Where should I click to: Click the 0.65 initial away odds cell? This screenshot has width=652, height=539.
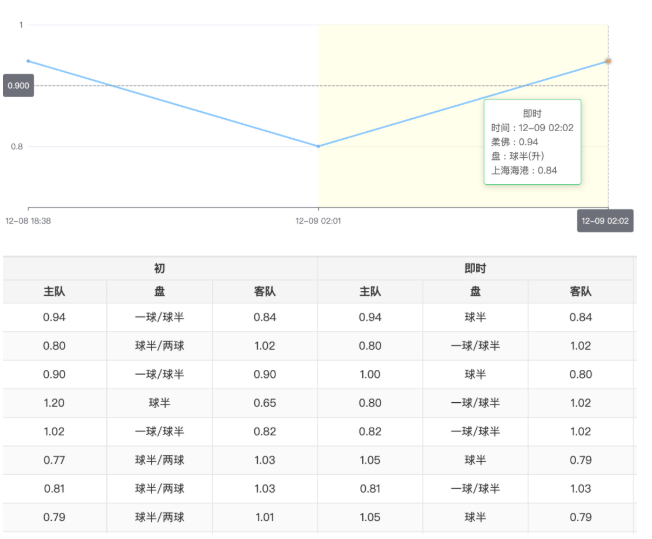pyautogui.click(x=265, y=403)
